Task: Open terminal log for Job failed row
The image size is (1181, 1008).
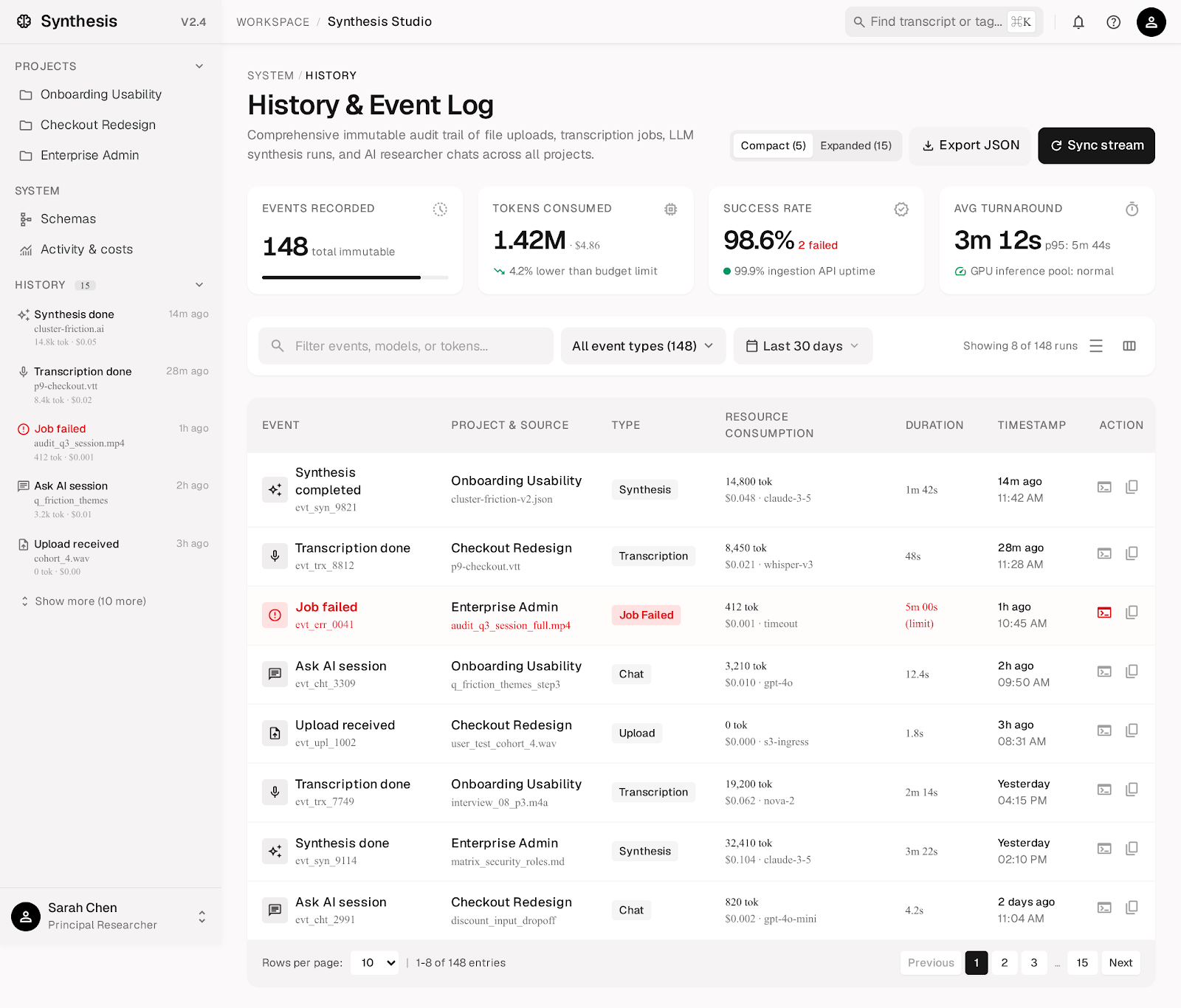Action: point(1104,612)
